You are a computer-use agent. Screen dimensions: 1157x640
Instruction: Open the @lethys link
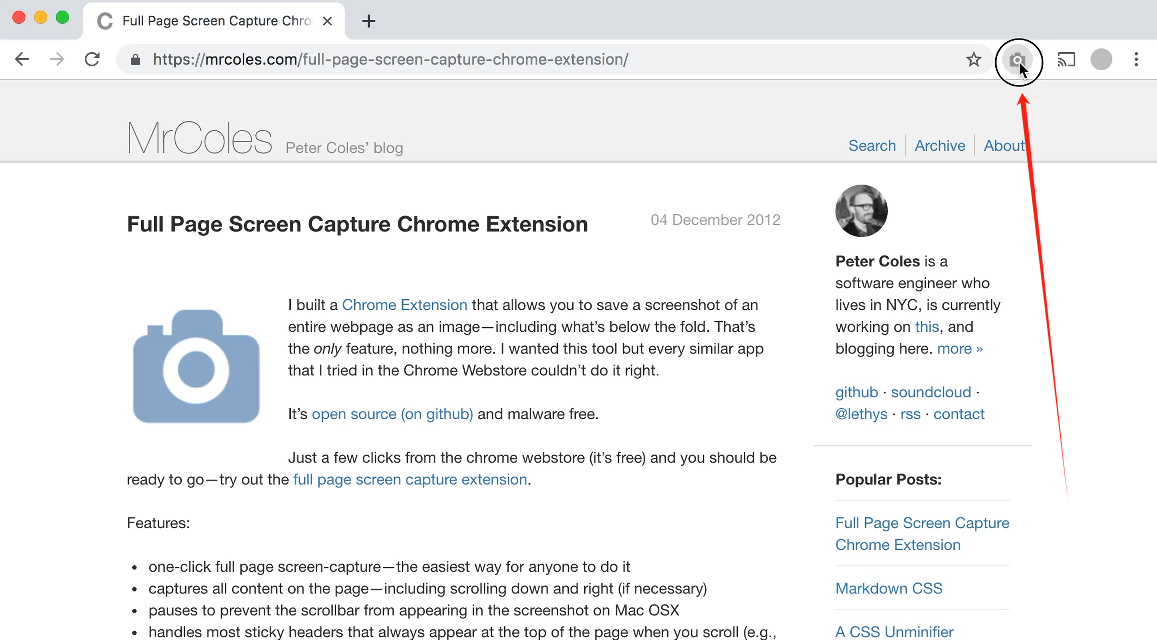pos(861,414)
